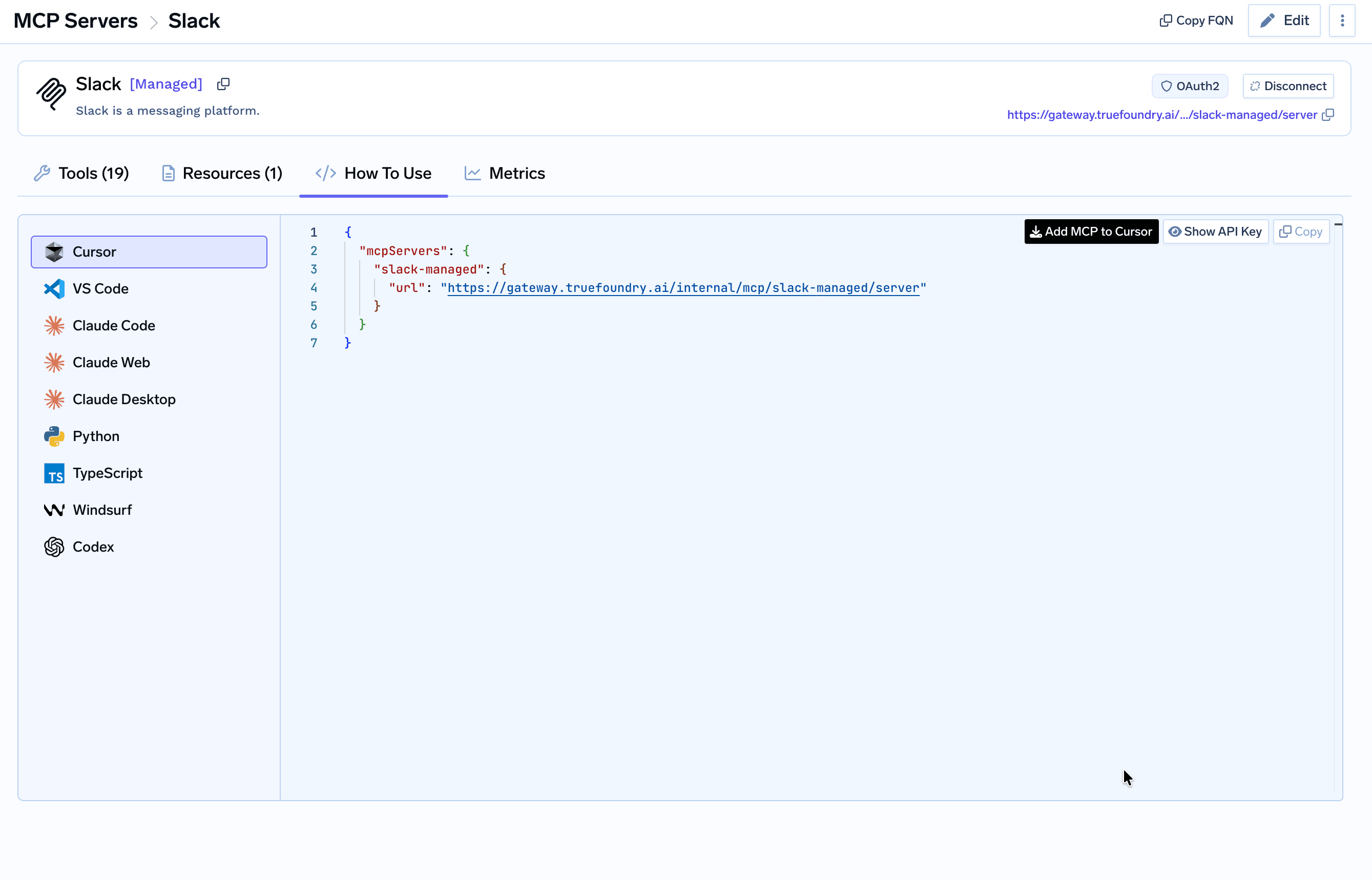Image resolution: width=1372 pixels, height=880 pixels.
Task: Click the Edit button
Action: 1284,20
